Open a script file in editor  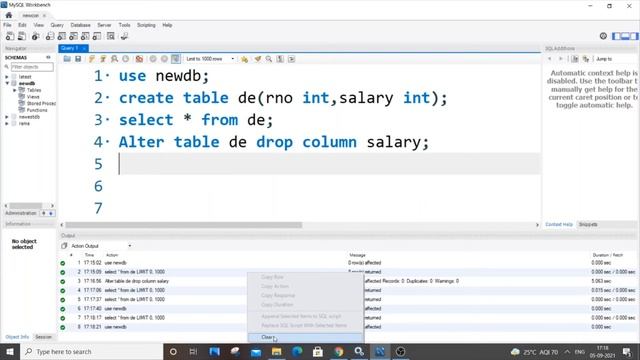[67, 59]
